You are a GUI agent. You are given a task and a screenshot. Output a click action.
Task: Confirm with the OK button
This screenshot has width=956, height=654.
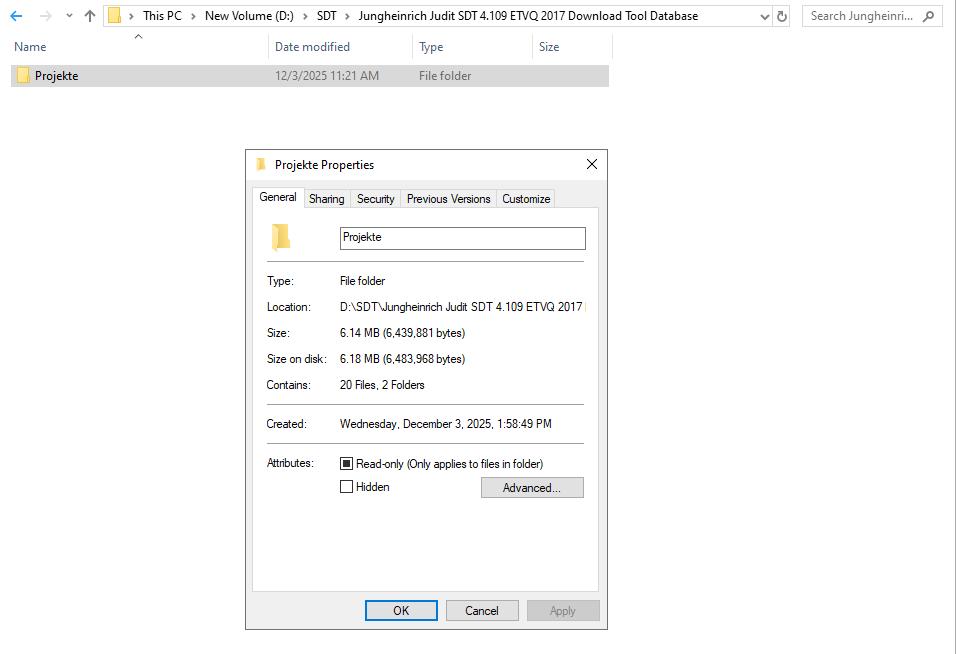pos(401,611)
